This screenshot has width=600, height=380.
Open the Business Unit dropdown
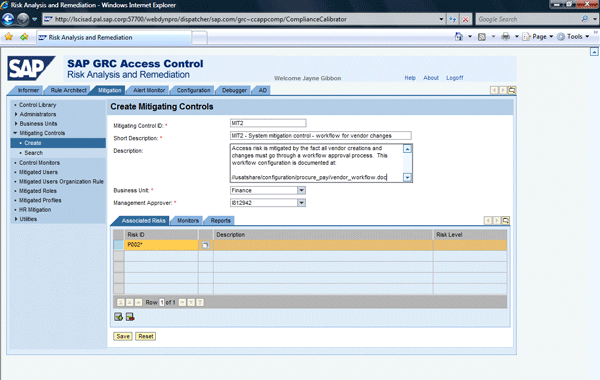point(302,190)
